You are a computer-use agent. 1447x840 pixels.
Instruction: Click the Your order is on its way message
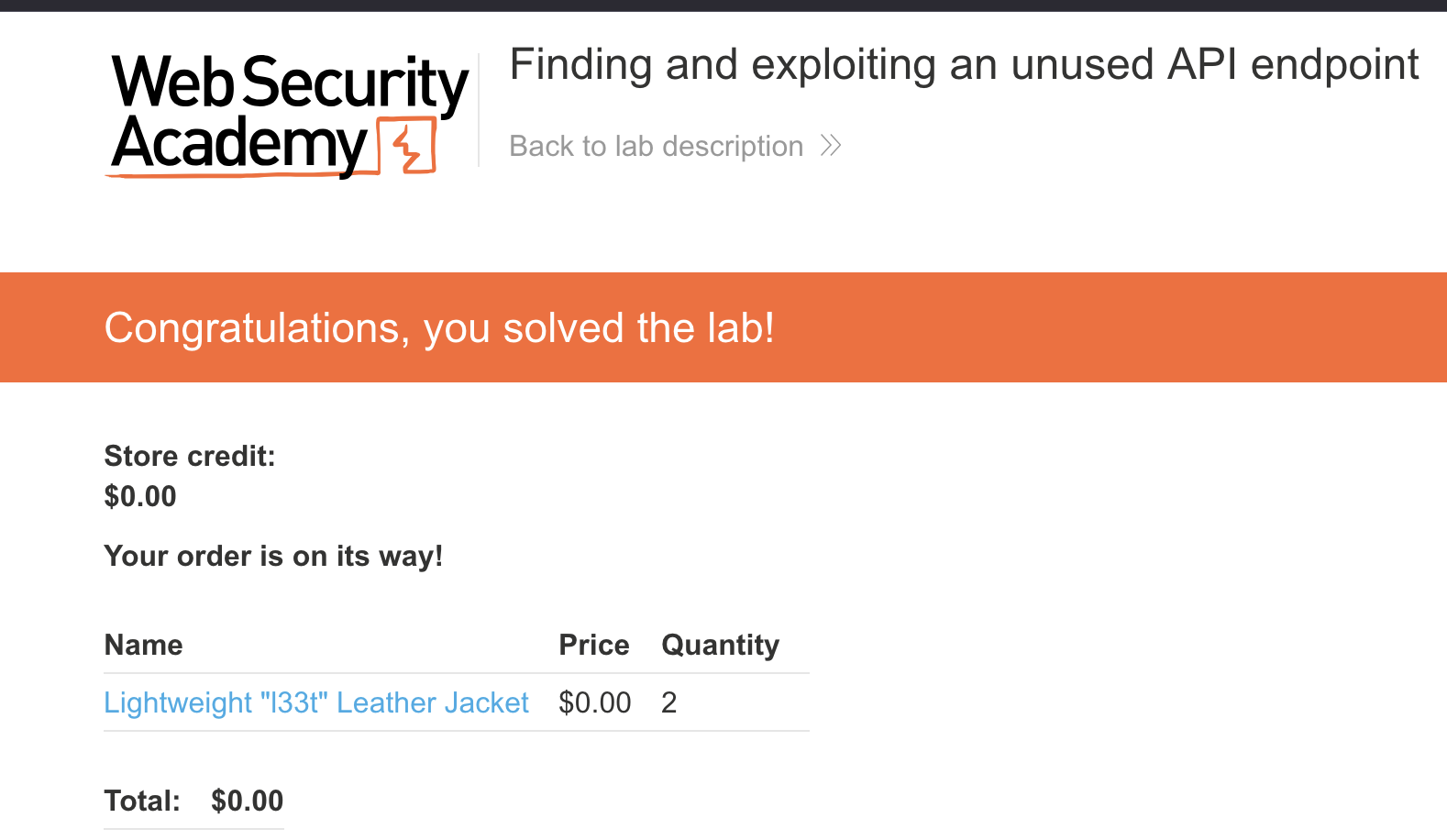(x=273, y=556)
